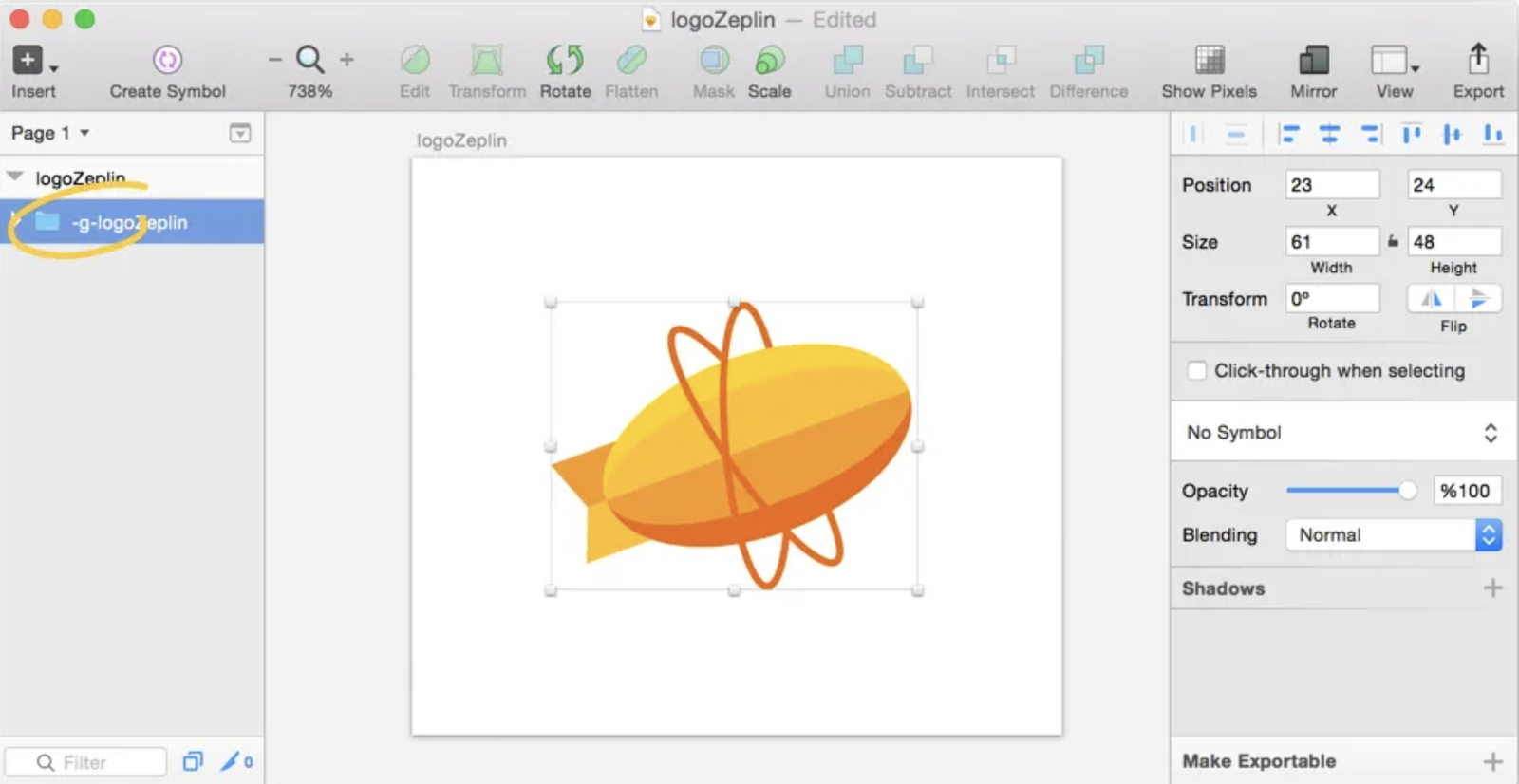Toggle the pages list panel button
The width and height of the screenshot is (1519, 784).
tap(240, 133)
